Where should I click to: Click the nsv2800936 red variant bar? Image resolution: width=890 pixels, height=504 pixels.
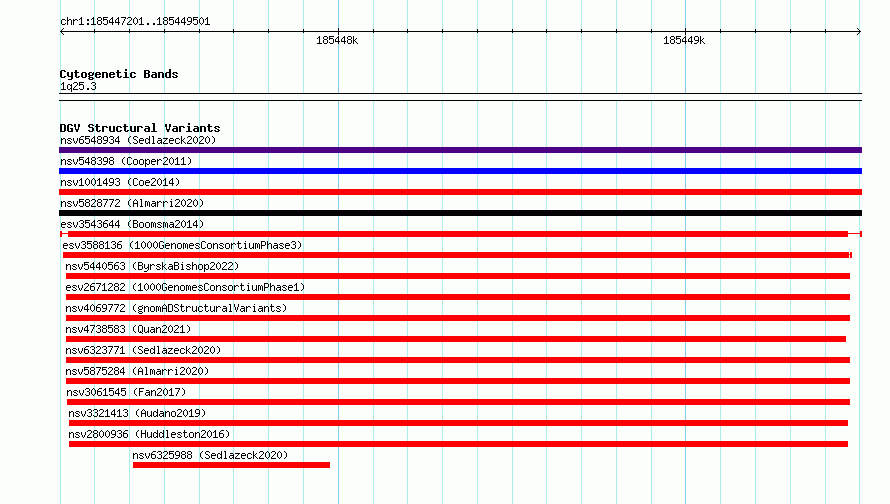point(459,444)
